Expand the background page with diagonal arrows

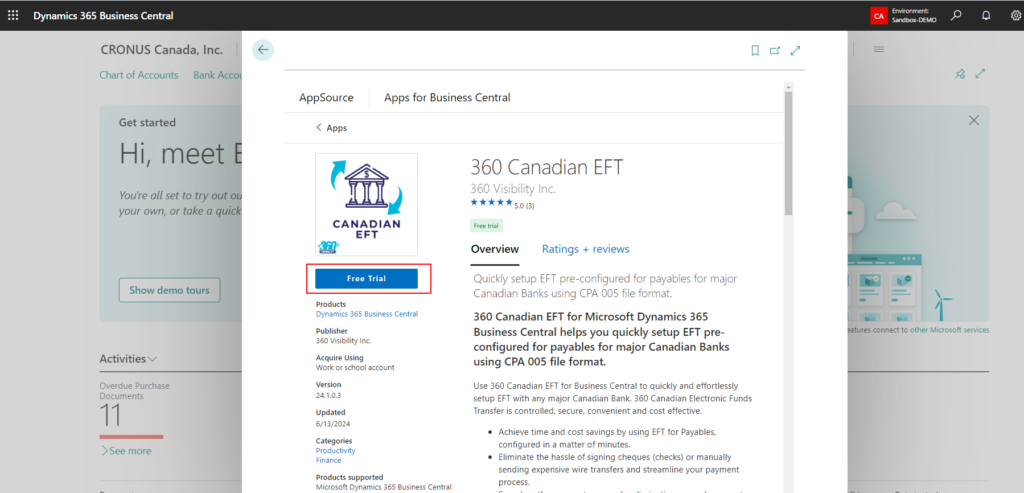[980, 74]
